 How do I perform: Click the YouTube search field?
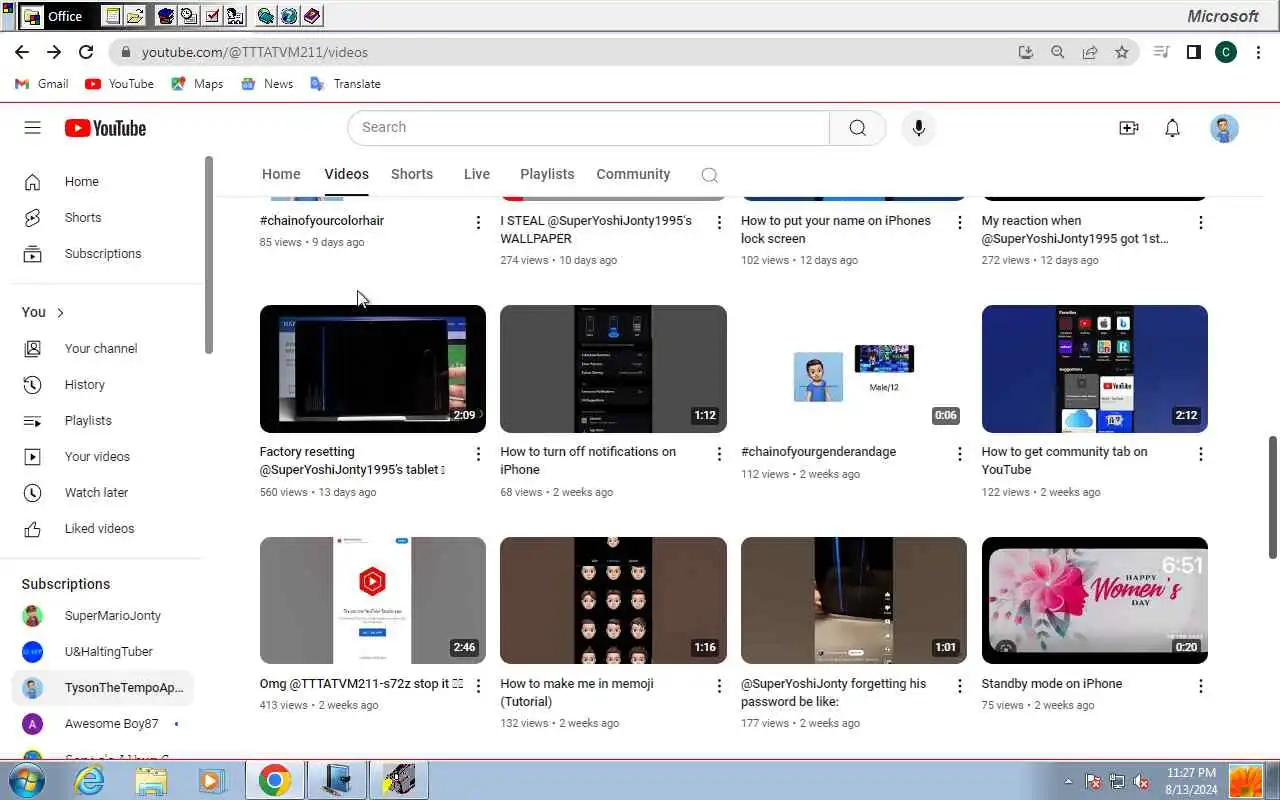point(589,128)
